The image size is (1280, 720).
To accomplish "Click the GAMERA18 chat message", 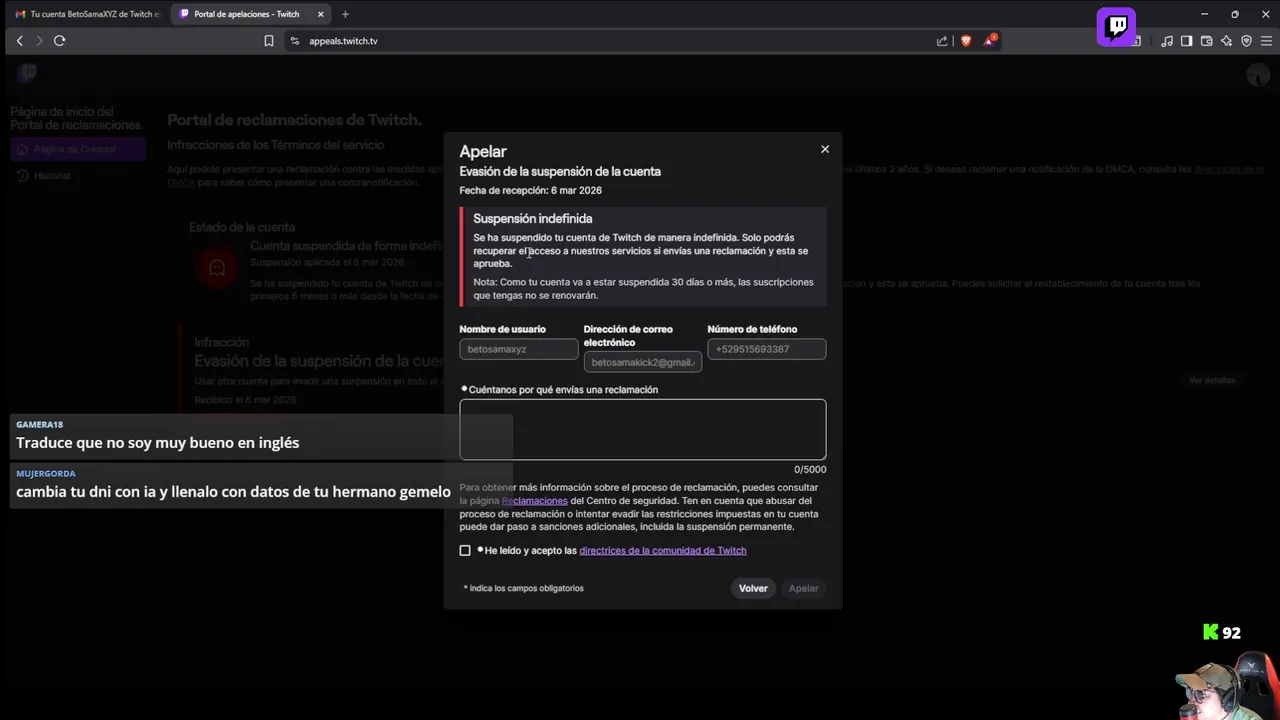I will pyautogui.click(x=261, y=436).
